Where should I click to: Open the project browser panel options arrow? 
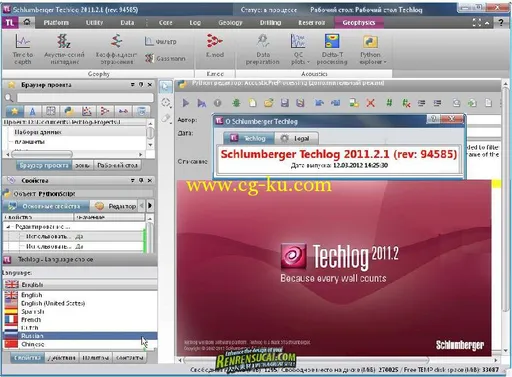click(x=132, y=85)
